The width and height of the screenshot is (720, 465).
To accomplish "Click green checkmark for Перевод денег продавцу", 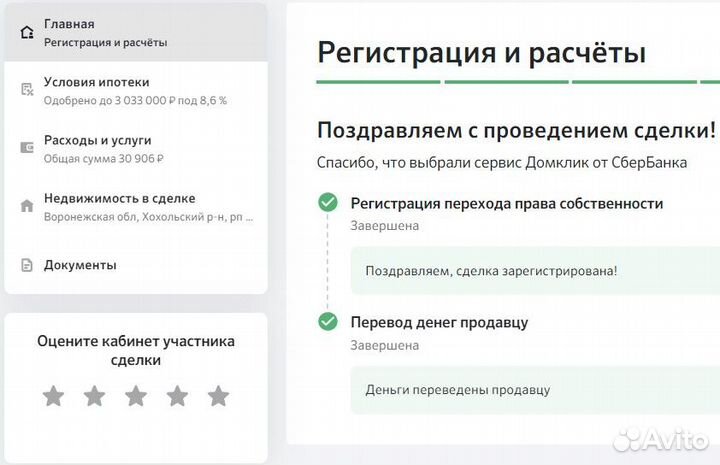I will (328, 321).
